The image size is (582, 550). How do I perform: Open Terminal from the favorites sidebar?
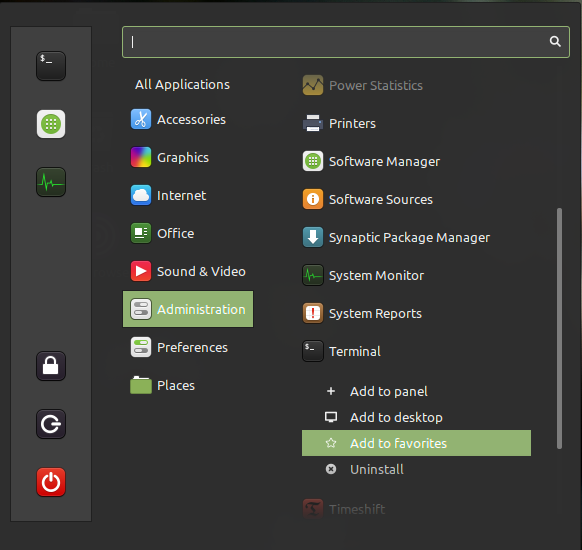point(51,66)
